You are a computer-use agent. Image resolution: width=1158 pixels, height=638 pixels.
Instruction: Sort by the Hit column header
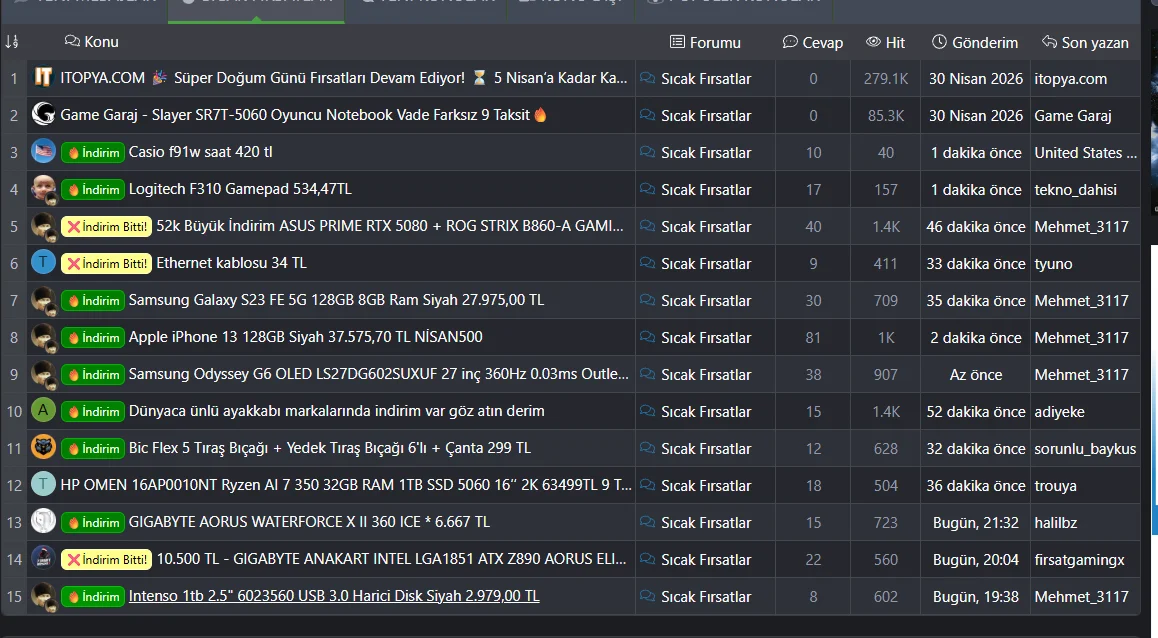point(885,42)
